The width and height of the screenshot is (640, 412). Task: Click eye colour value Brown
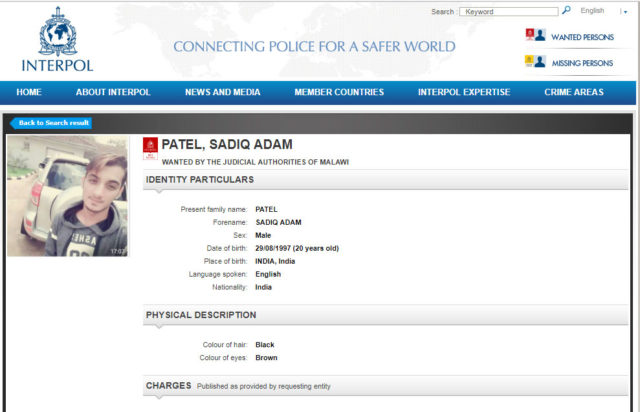tap(266, 358)
